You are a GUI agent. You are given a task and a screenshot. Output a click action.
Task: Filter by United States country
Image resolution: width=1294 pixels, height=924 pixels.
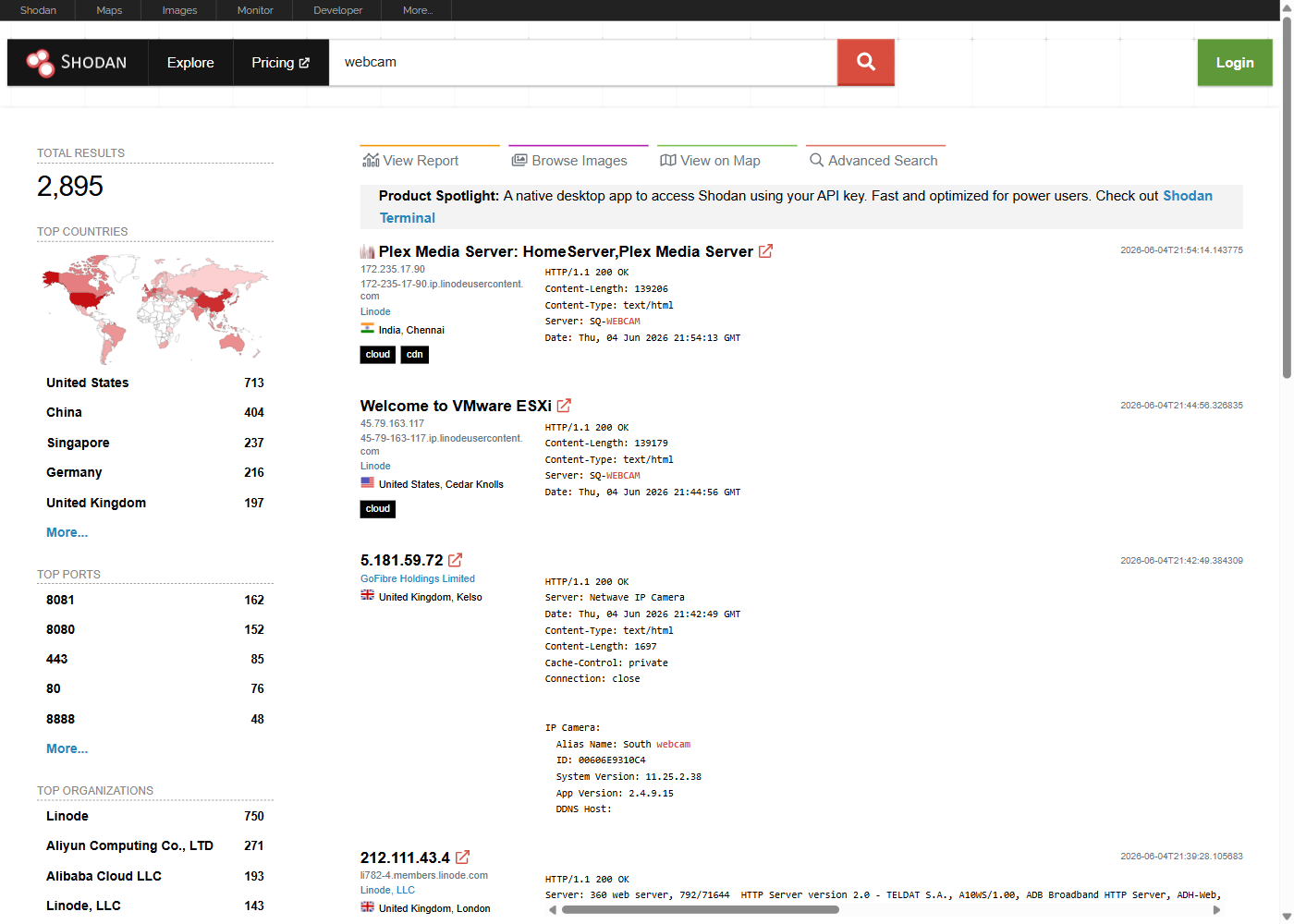[x=155, y=383]
